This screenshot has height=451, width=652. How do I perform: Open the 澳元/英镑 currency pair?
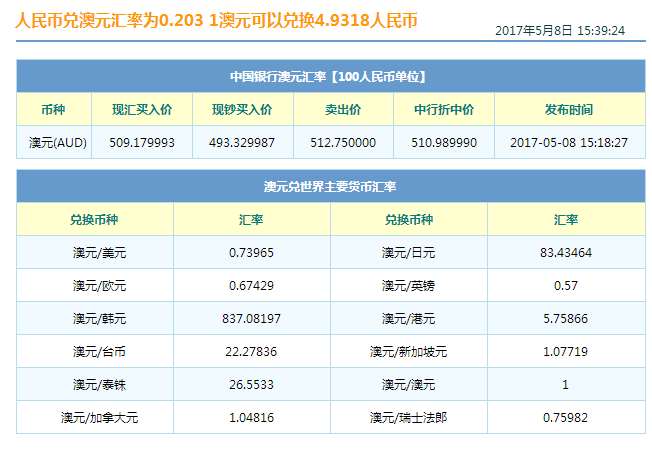(x=408, y=286)
